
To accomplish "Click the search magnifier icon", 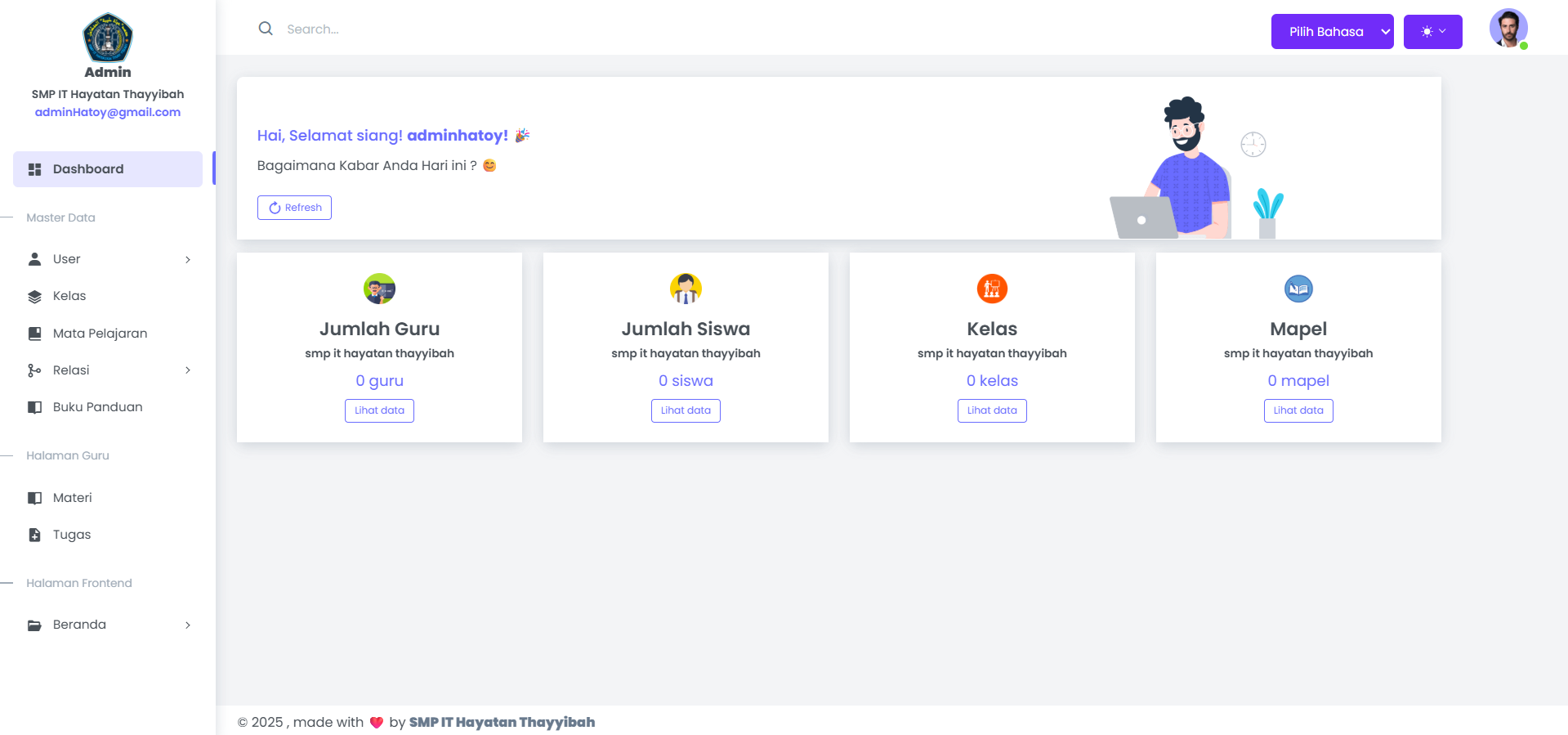I will click(x=266, y=29).
